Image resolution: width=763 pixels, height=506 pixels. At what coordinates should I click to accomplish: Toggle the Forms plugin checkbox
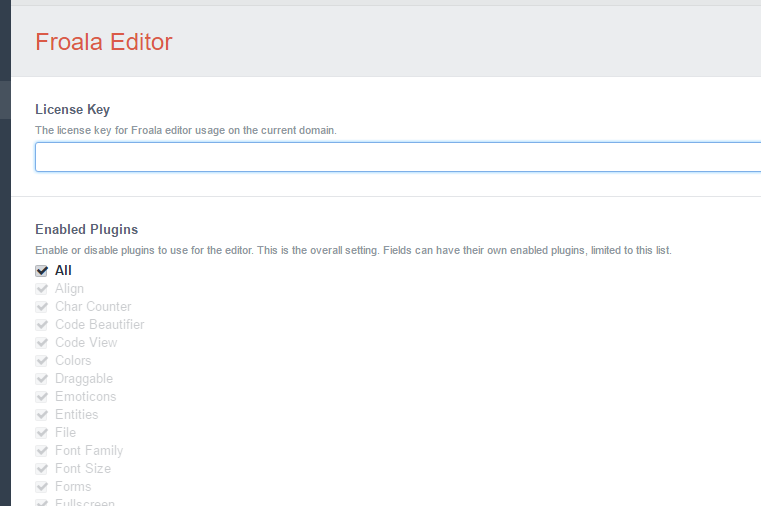(42, 487)
